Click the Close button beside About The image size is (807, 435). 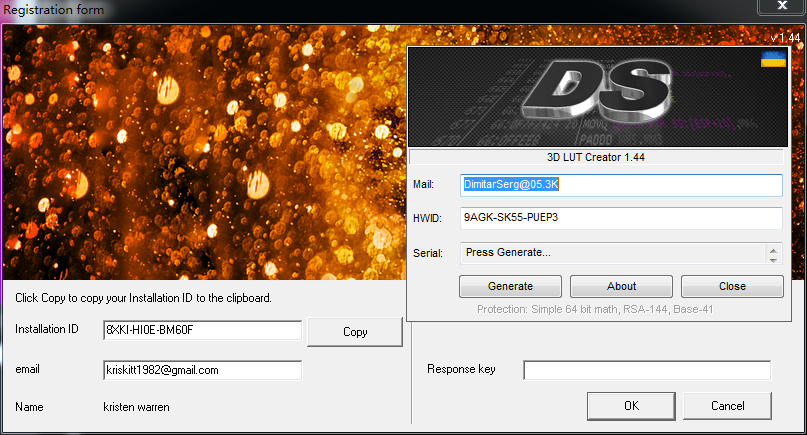[x=732, y=286]
